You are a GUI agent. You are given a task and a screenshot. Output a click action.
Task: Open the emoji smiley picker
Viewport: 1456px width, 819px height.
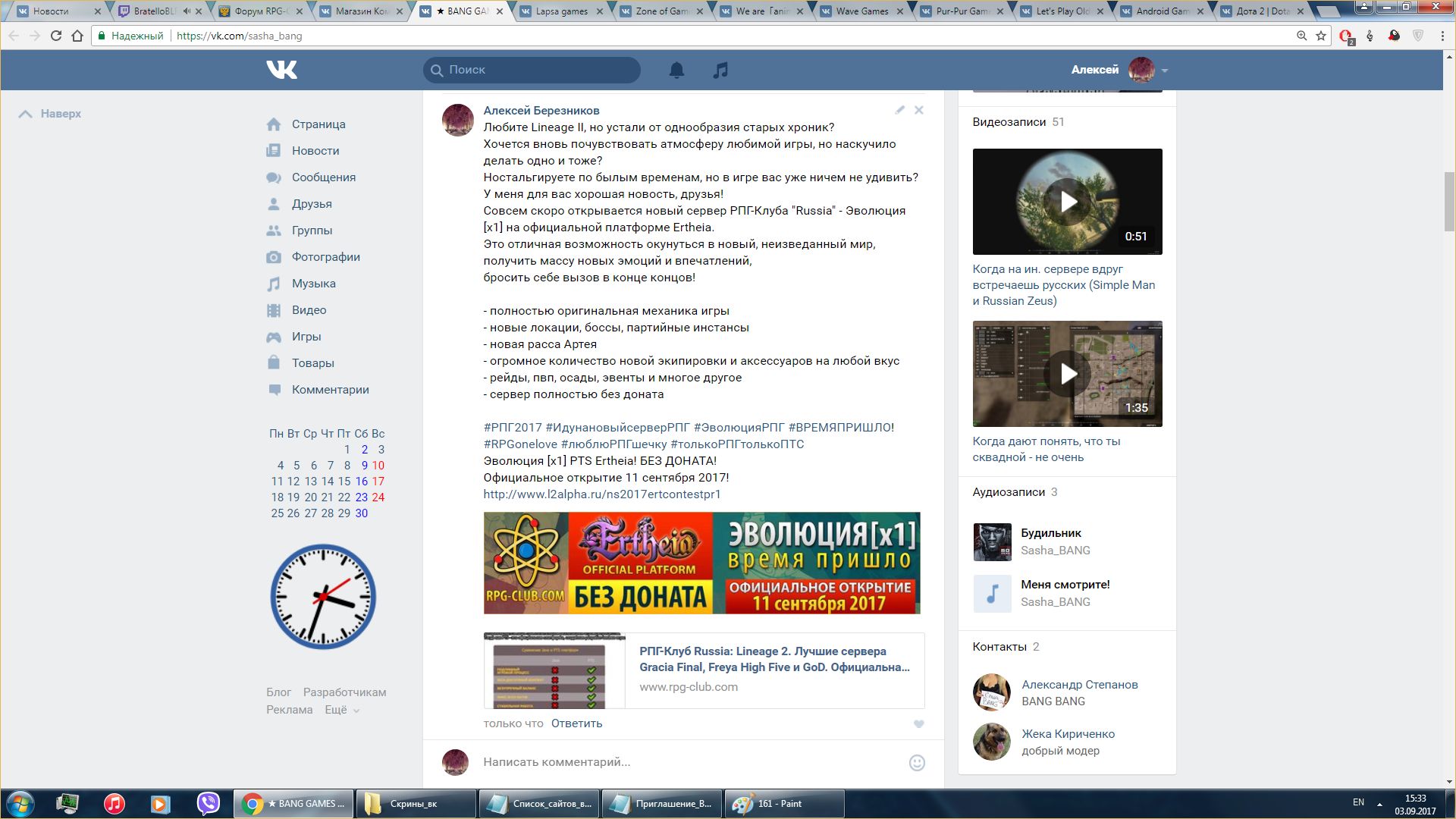pos(917,763)
